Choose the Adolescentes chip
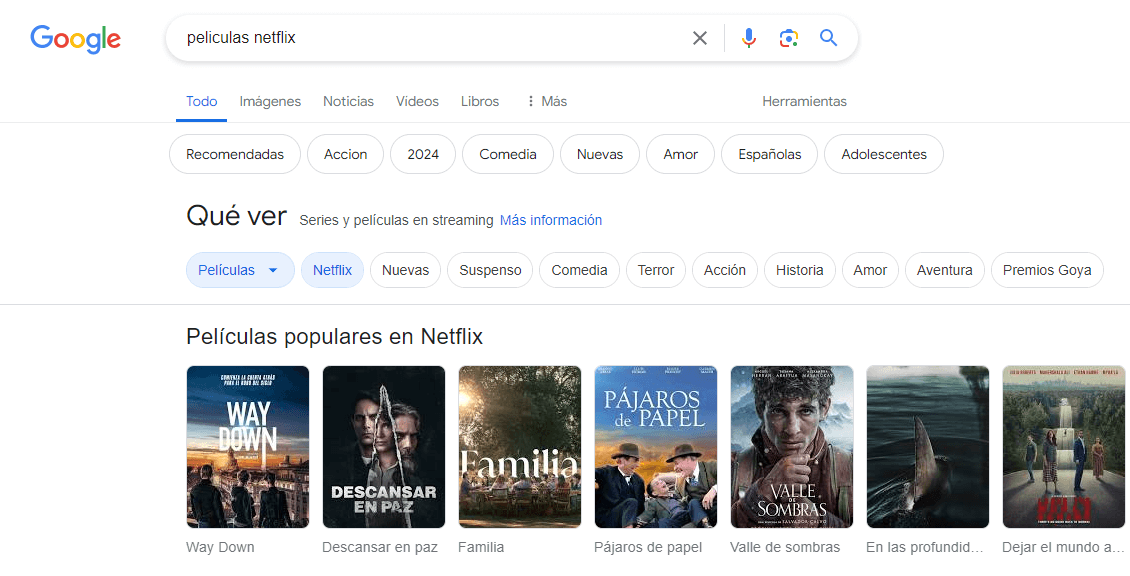Screen dimensions: 1130x576 pyautogui.click(x=884, y=154)
